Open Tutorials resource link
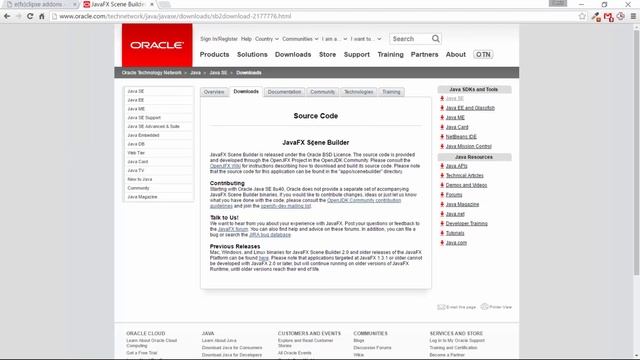Viewport: 640px width, 360px height. coord(455,233)
